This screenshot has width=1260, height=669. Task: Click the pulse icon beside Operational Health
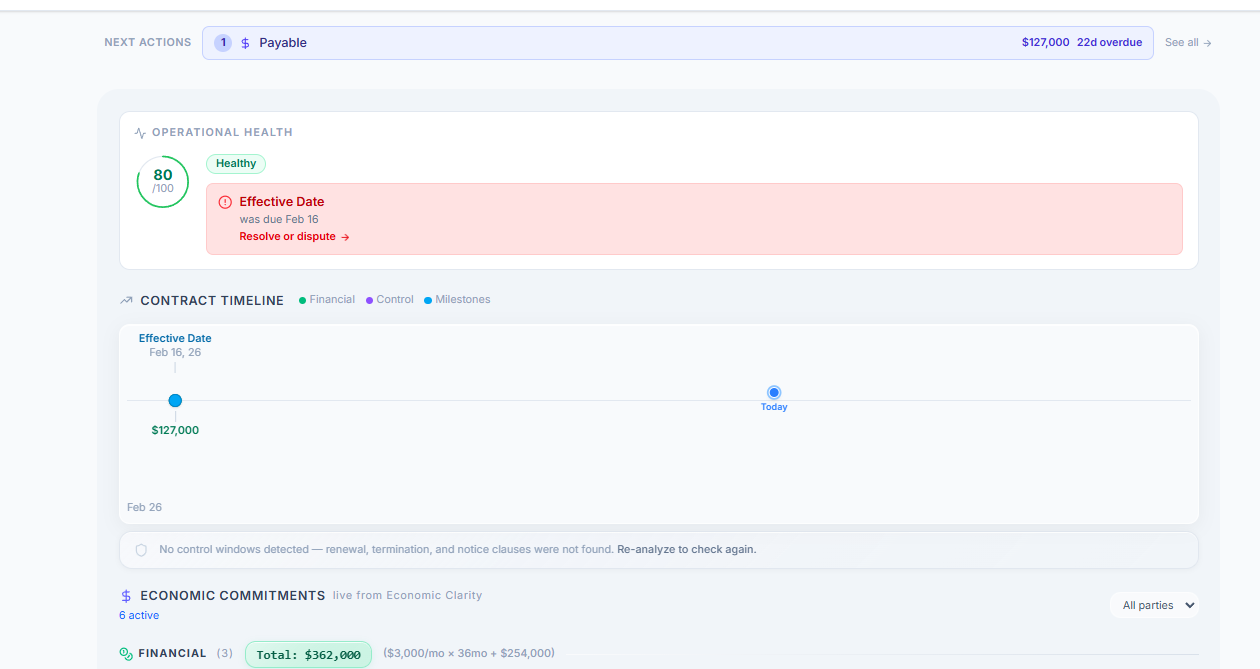[x=140, y=132]
